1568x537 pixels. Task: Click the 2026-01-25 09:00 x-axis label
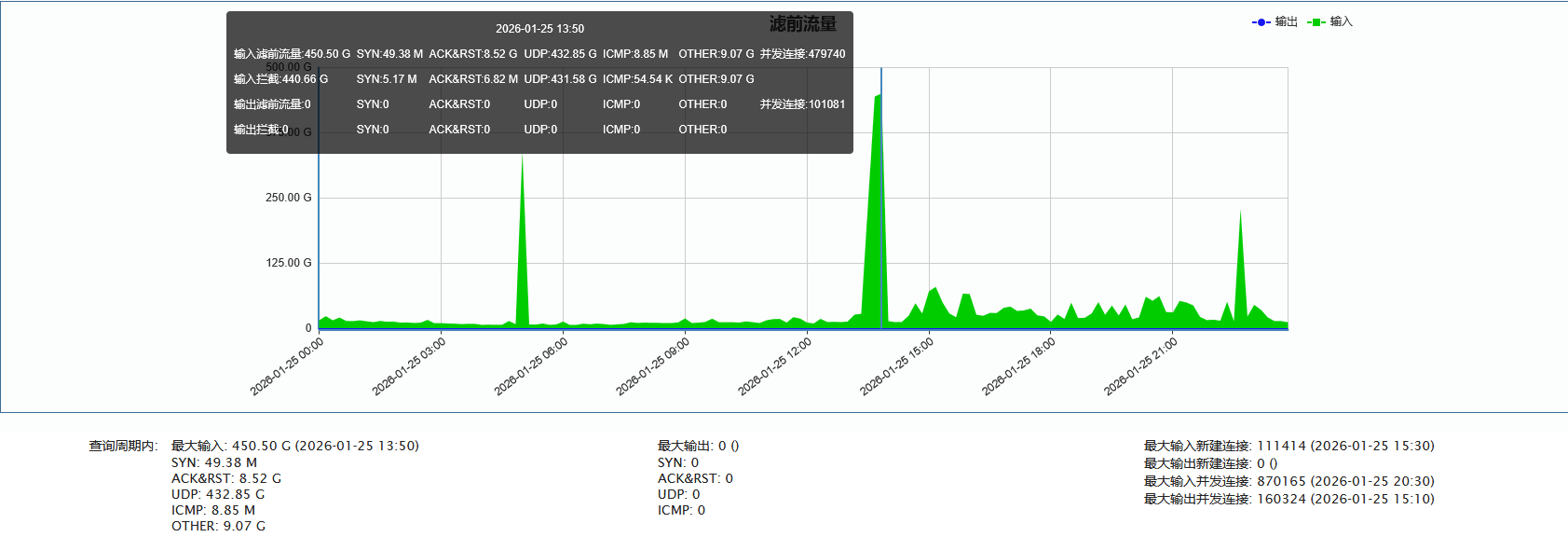tap(653, 366)
